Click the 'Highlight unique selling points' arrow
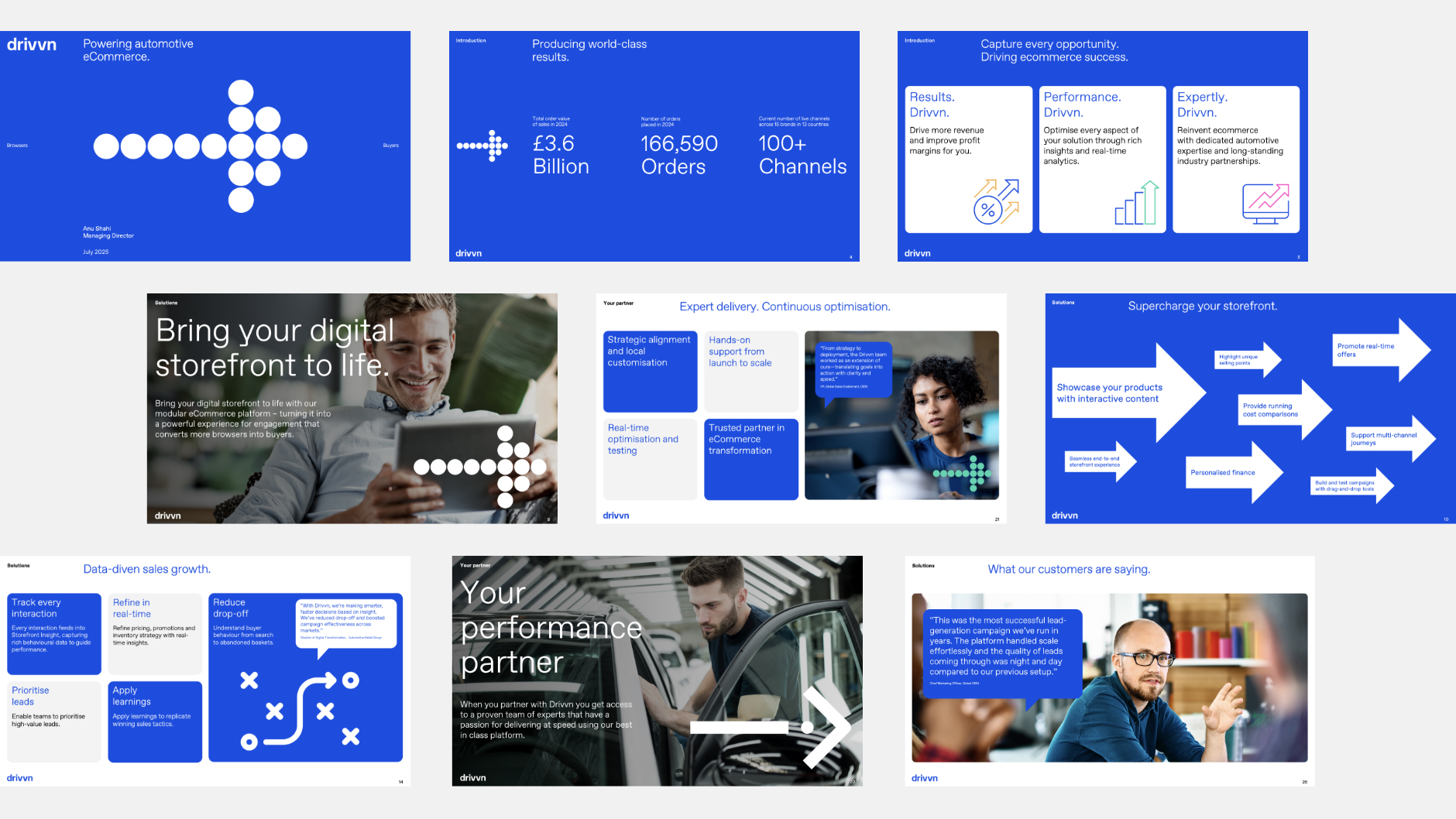 [1248, 360]
